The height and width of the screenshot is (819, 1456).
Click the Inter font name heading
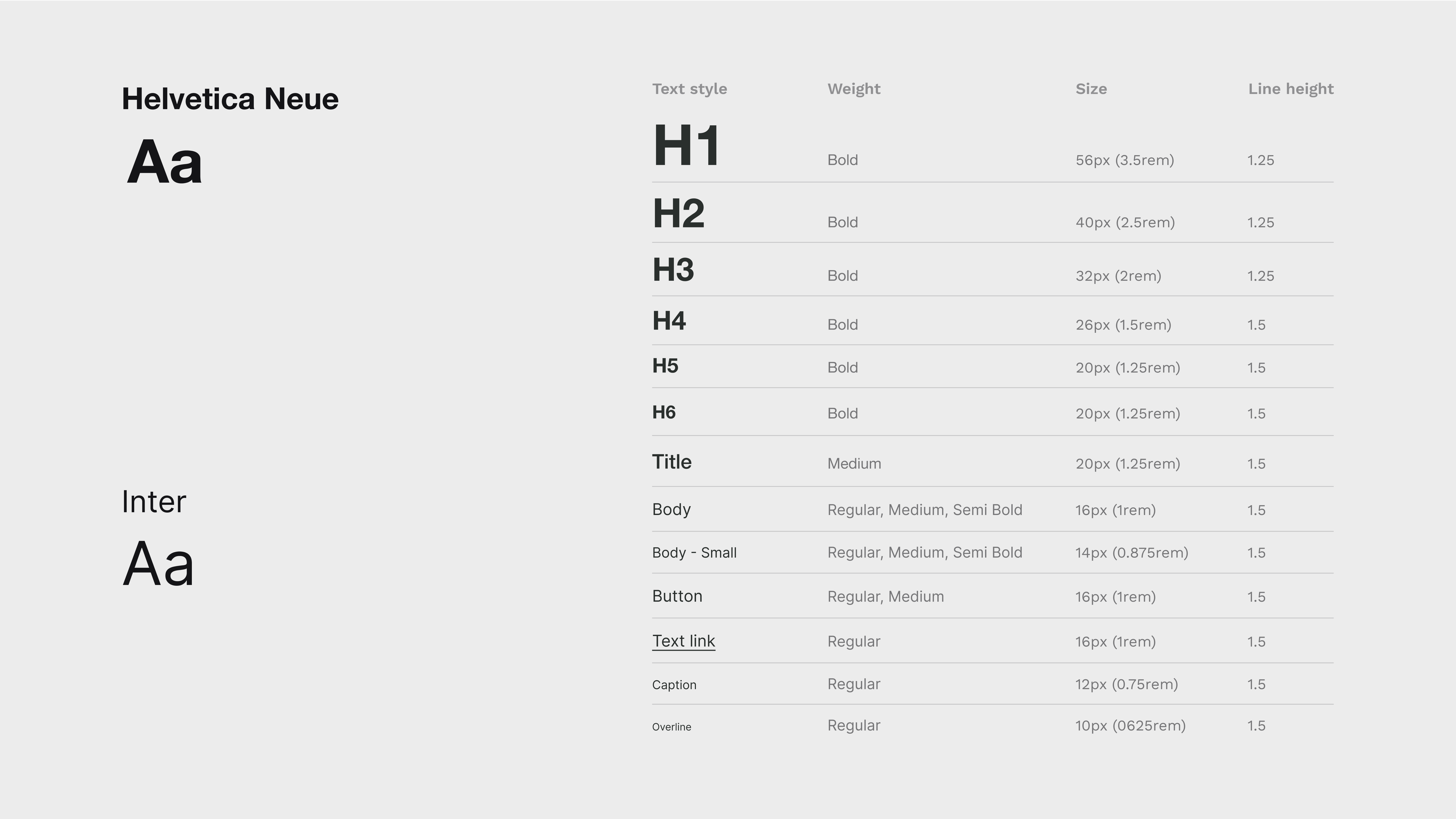pyautogui.click(x=154, y=501)
